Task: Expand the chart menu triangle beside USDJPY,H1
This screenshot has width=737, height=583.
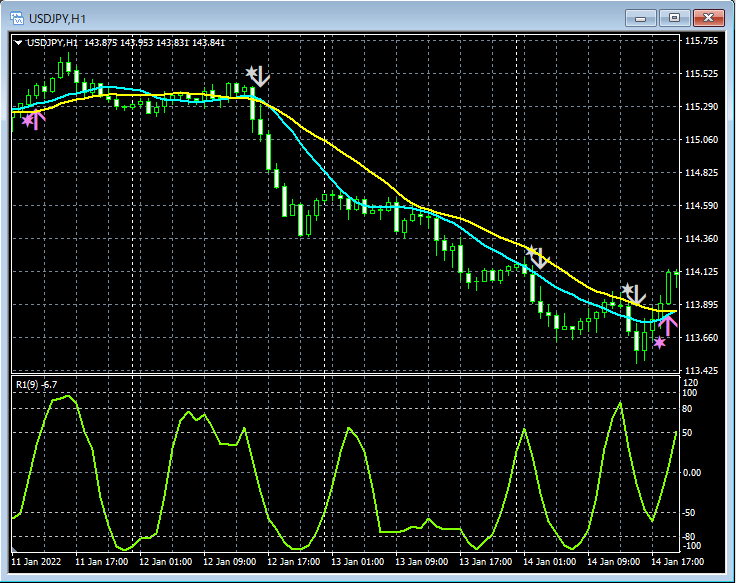Action: [18, 43]
